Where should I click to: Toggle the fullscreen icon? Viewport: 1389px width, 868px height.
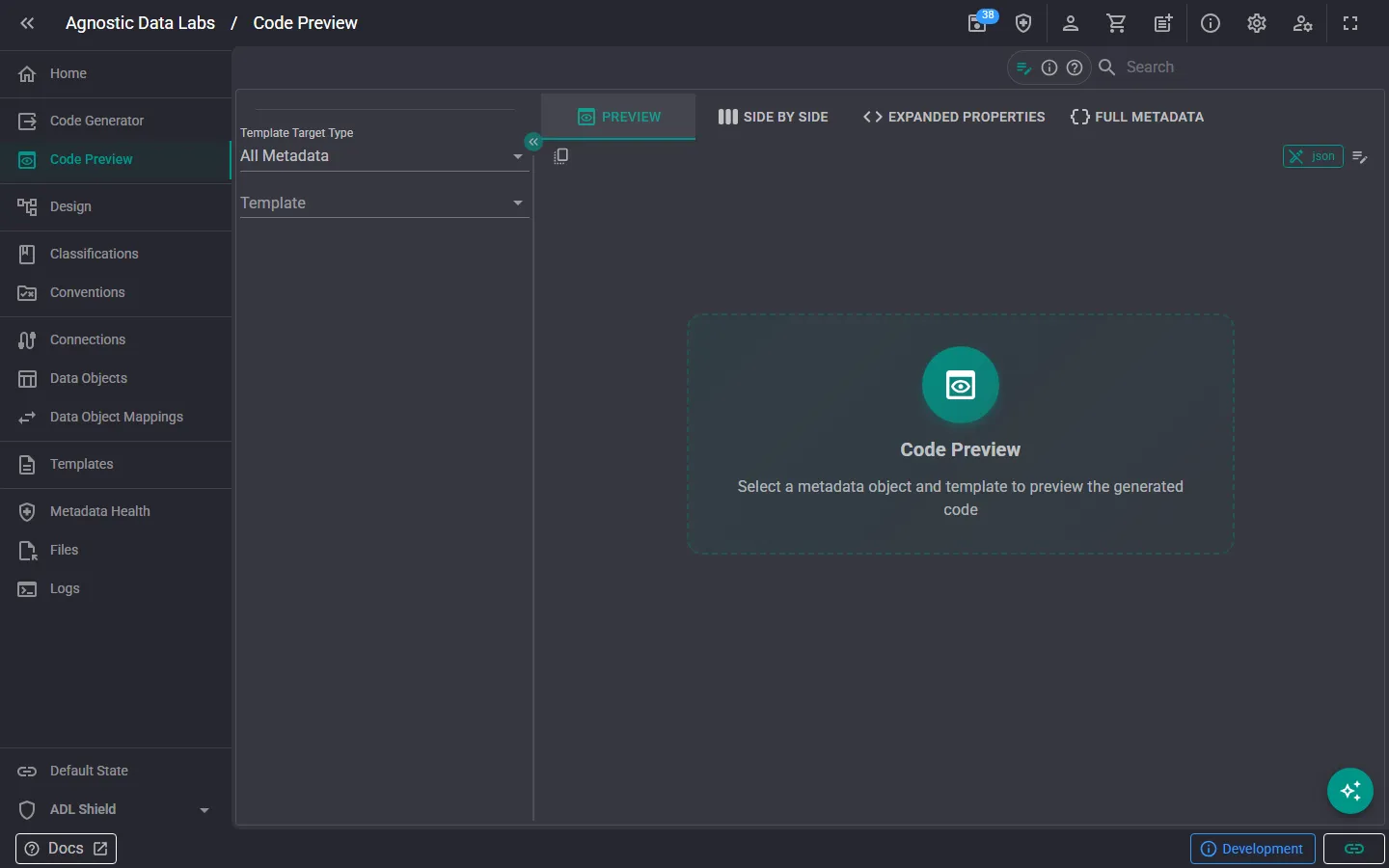click(x=1350, y=23)
